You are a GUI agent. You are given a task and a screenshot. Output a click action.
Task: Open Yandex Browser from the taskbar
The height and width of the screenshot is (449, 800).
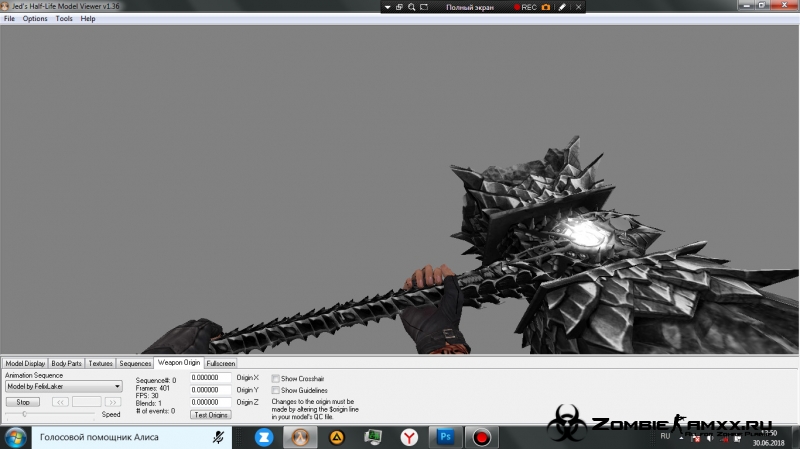point(409,437)
